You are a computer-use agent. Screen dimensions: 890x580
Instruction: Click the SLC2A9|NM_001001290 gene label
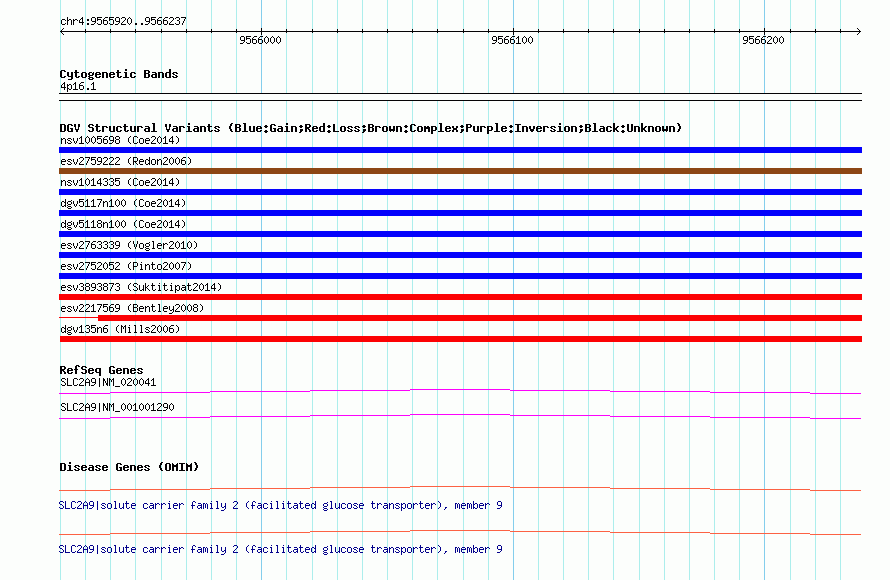click(x=117, y=407)
